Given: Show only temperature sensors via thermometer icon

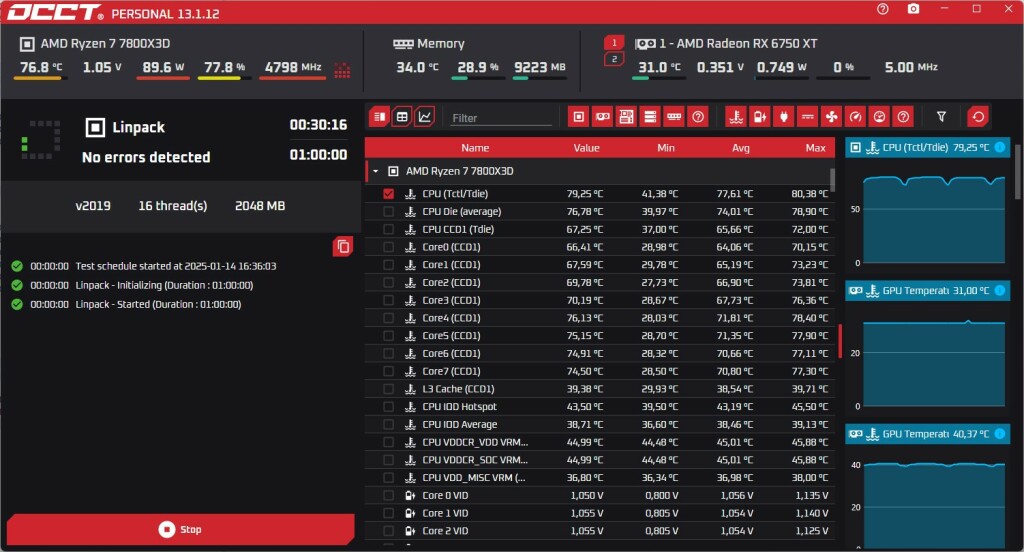Looking at the screenshot, I should click(736, 117).
